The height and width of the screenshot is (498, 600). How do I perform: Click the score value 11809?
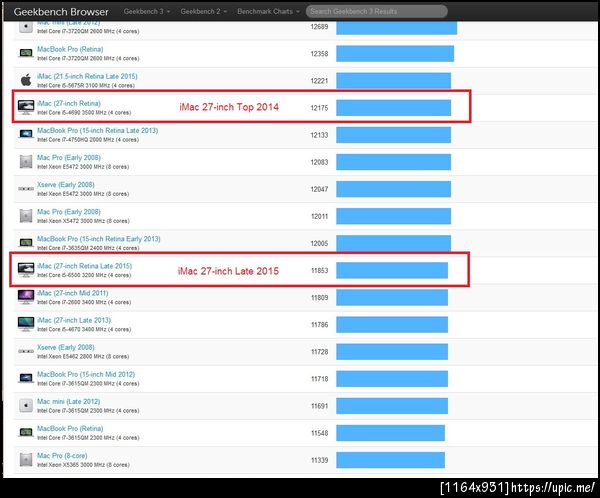[x=319, y=297]
